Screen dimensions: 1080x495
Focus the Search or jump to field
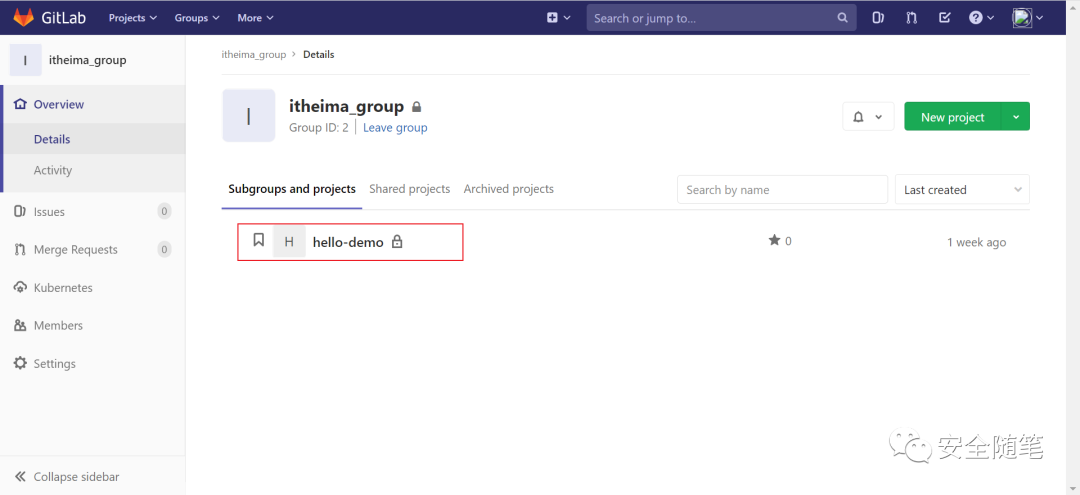click(x=721, y=18)
